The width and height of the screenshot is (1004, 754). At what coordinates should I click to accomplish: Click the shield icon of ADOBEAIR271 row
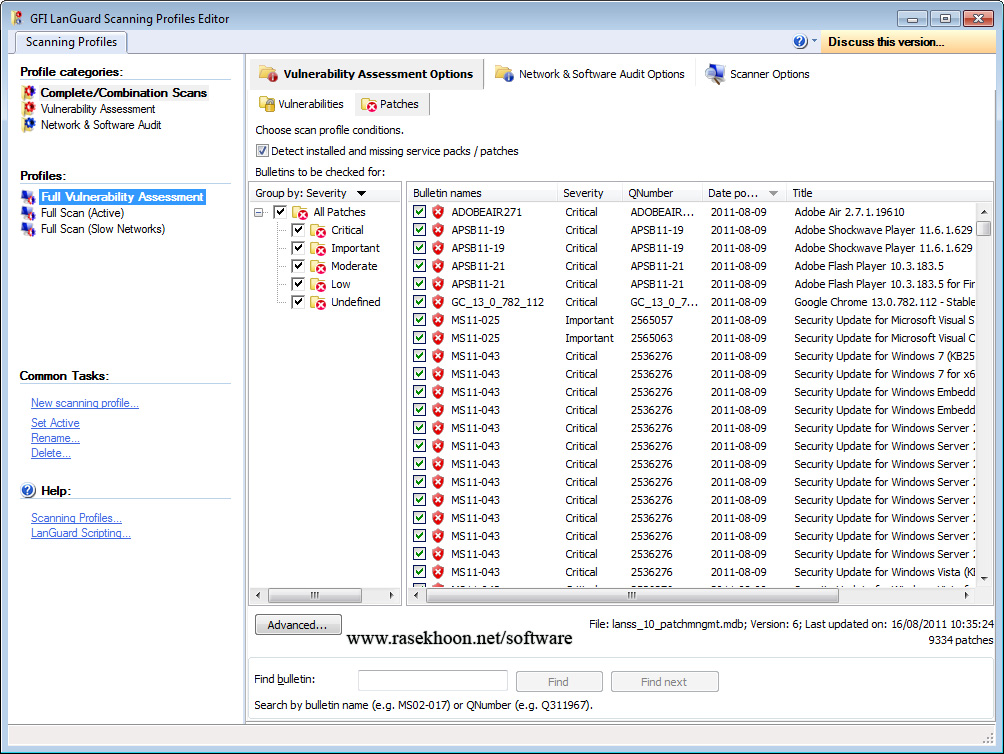(438, 212)
